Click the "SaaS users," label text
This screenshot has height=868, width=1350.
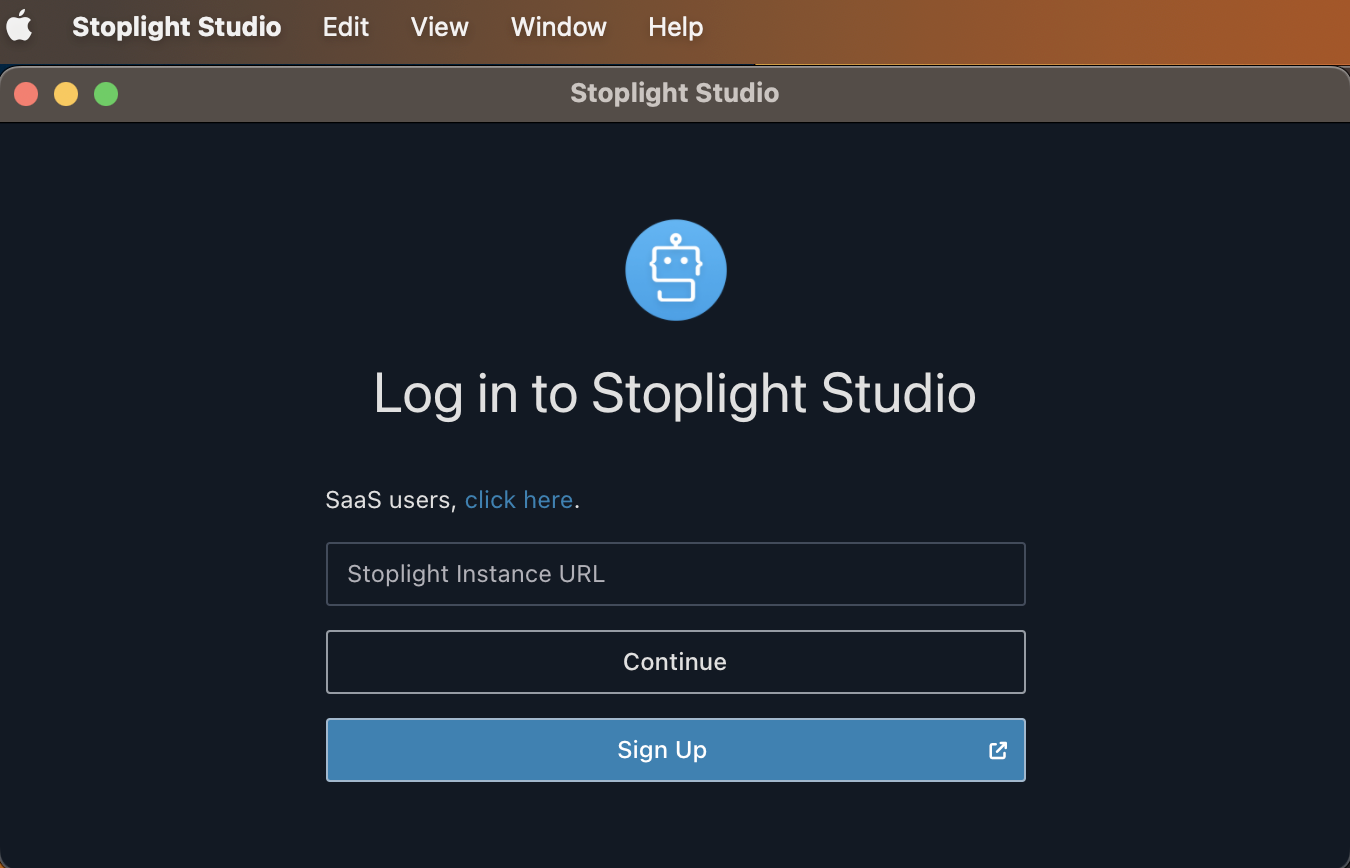[391, 500]
